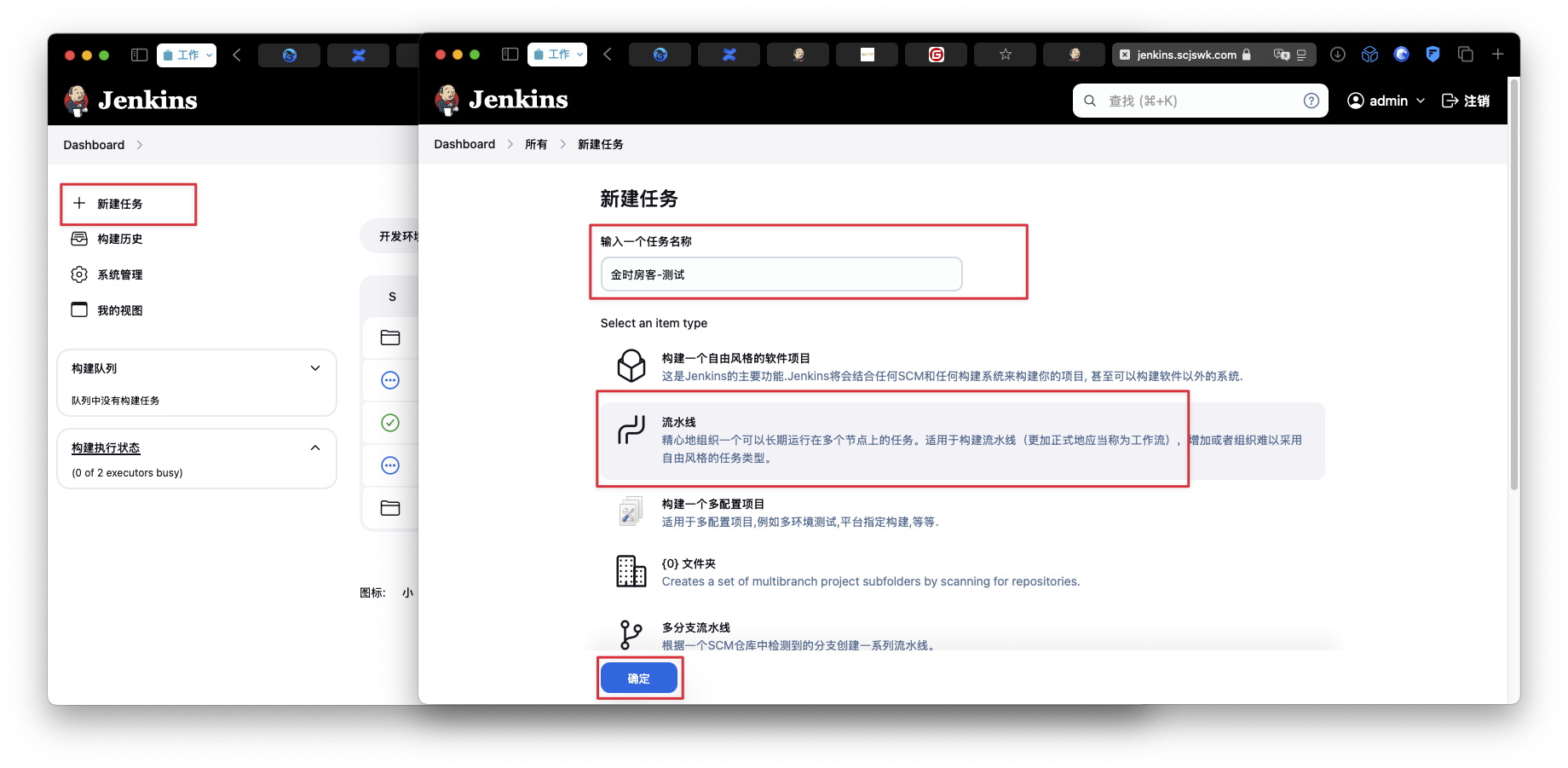The height and width of the screenshot is (768, 1568).
Task: Toggle sidebar in the back browser window
Action: pos(139,55)
